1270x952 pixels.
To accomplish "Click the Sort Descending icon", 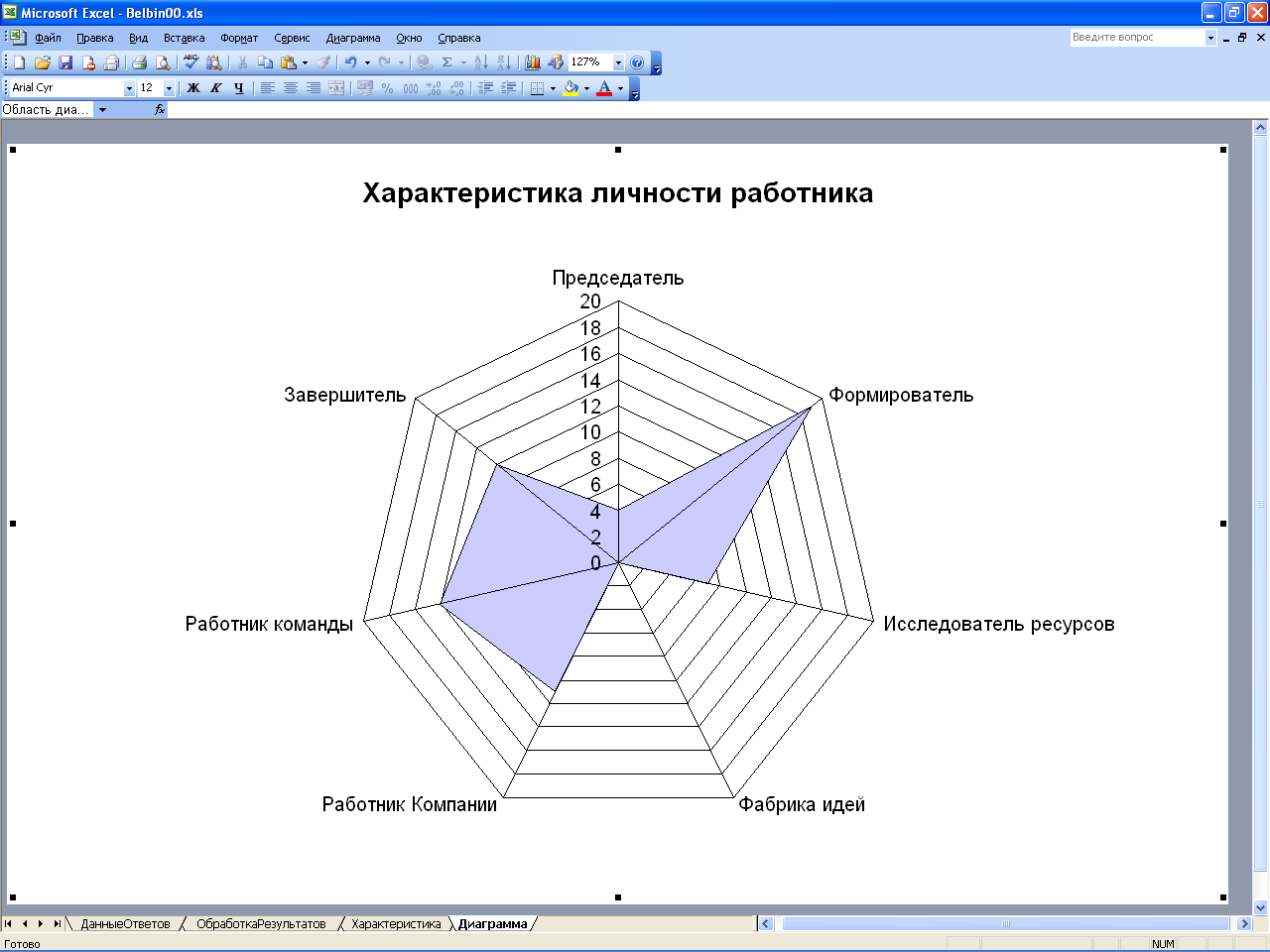I will 504,62.
